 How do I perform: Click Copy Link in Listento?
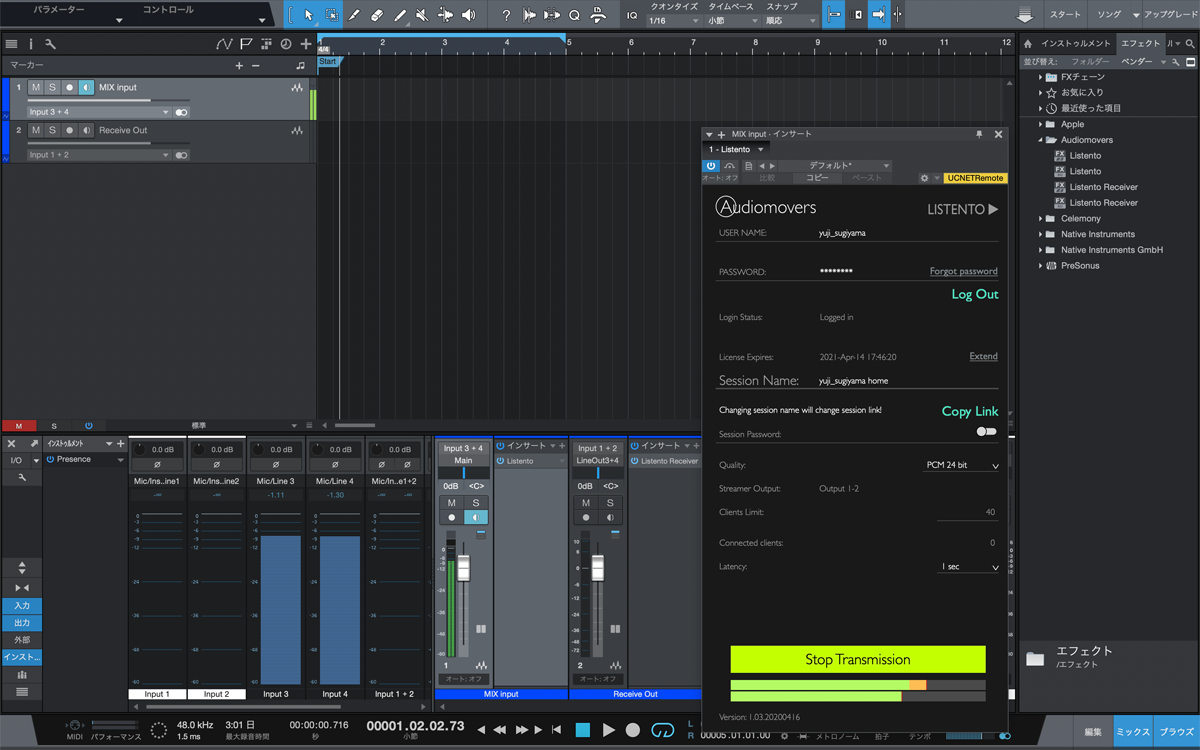(x=970, y=411)
